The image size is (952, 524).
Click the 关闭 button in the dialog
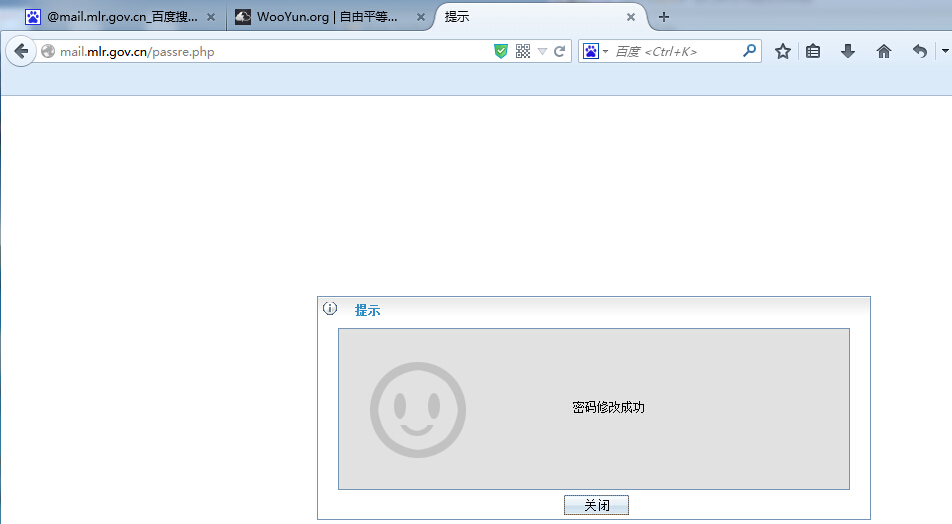tap(596, 505)
